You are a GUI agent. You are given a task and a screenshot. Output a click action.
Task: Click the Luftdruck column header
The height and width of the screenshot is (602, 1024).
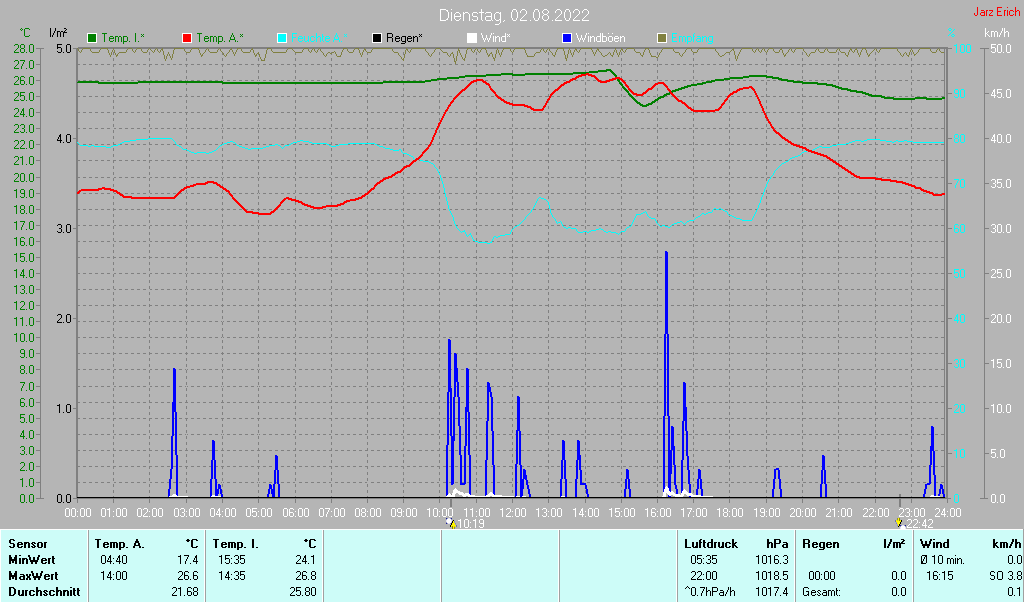point(711,544)
